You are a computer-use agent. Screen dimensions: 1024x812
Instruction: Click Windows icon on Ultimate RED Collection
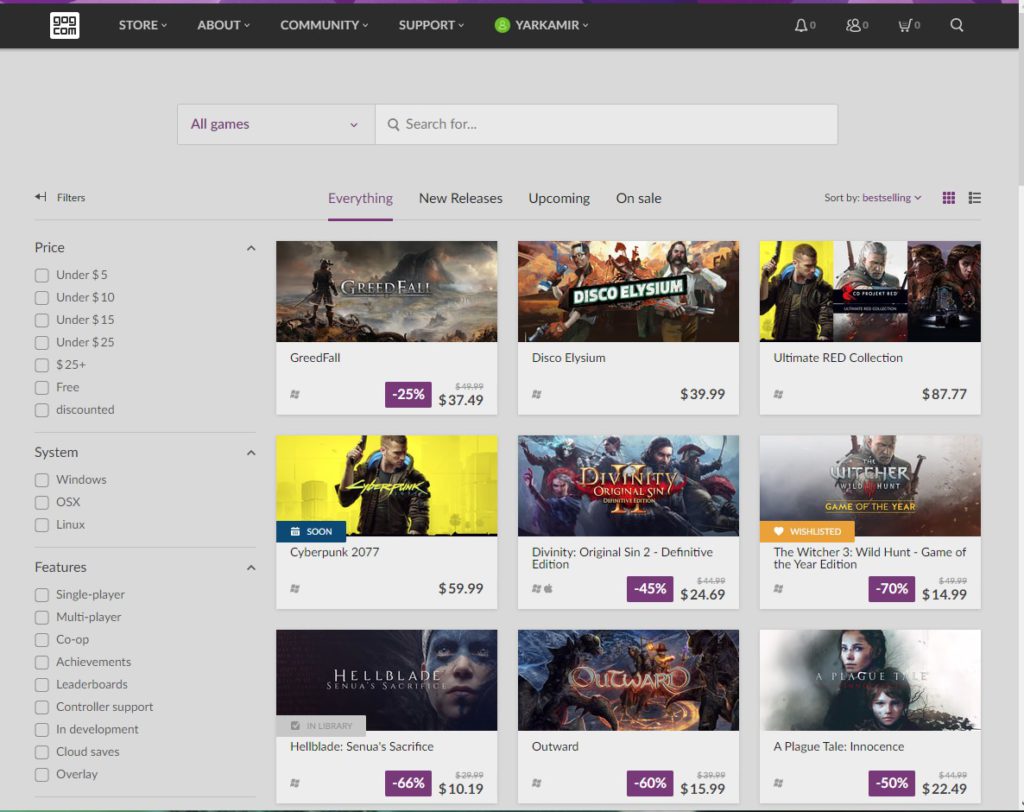(x=778, y=394)
